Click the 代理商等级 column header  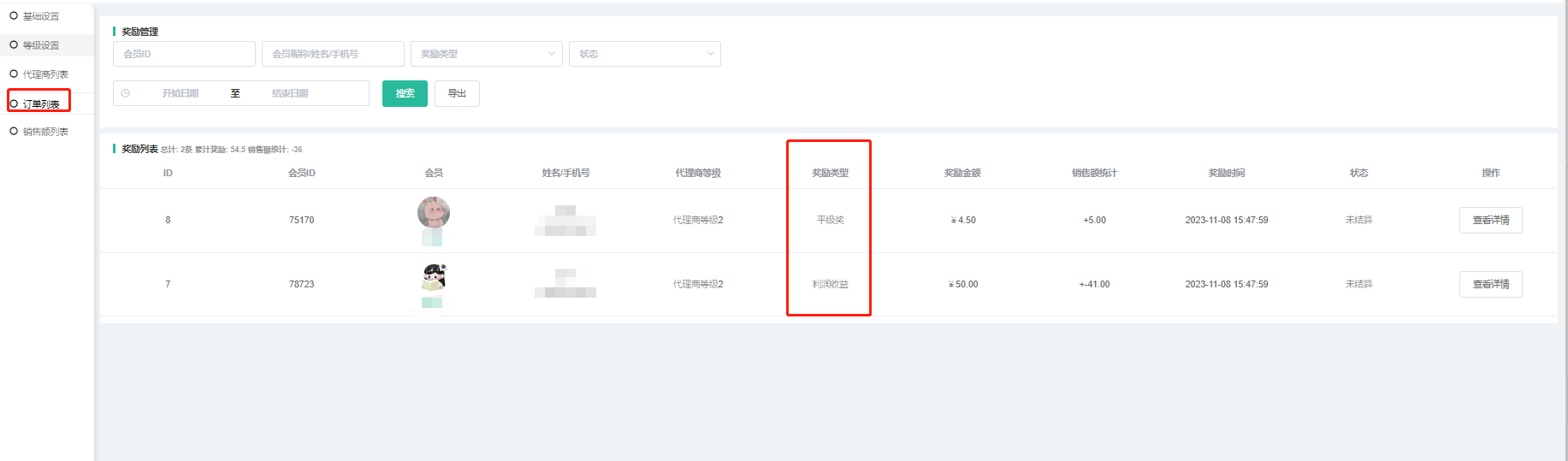(698, 173)
